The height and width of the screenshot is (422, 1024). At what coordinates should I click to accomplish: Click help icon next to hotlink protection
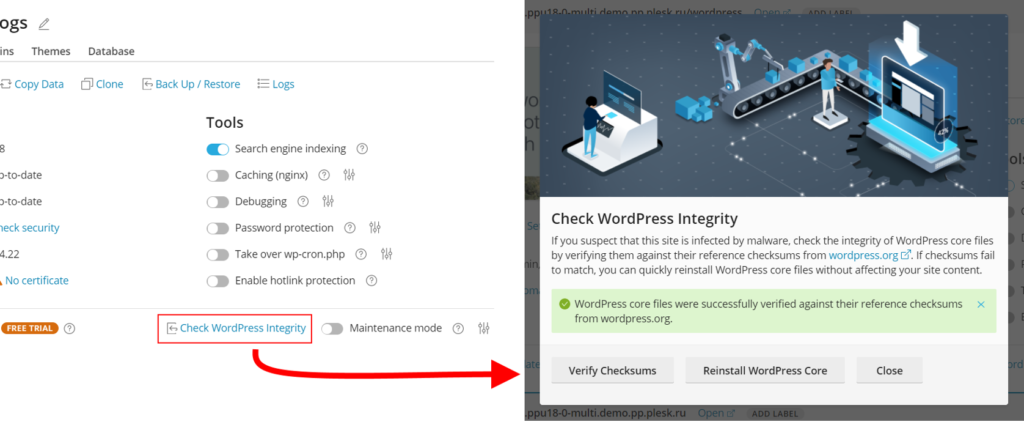tap(371, 281)
